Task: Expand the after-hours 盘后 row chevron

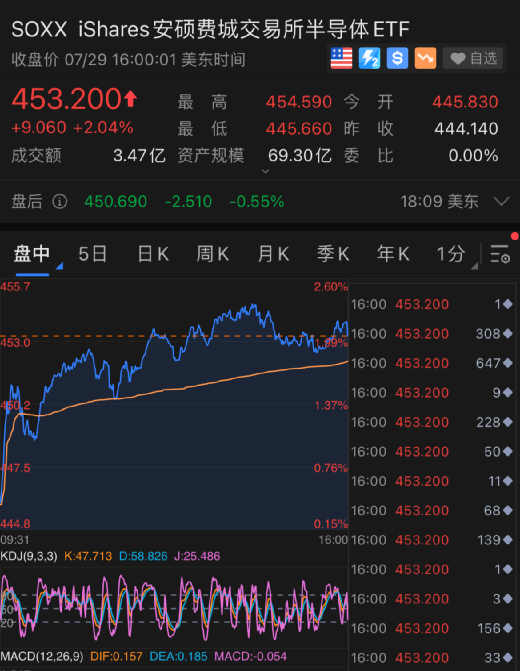Action: click(502, 201)
